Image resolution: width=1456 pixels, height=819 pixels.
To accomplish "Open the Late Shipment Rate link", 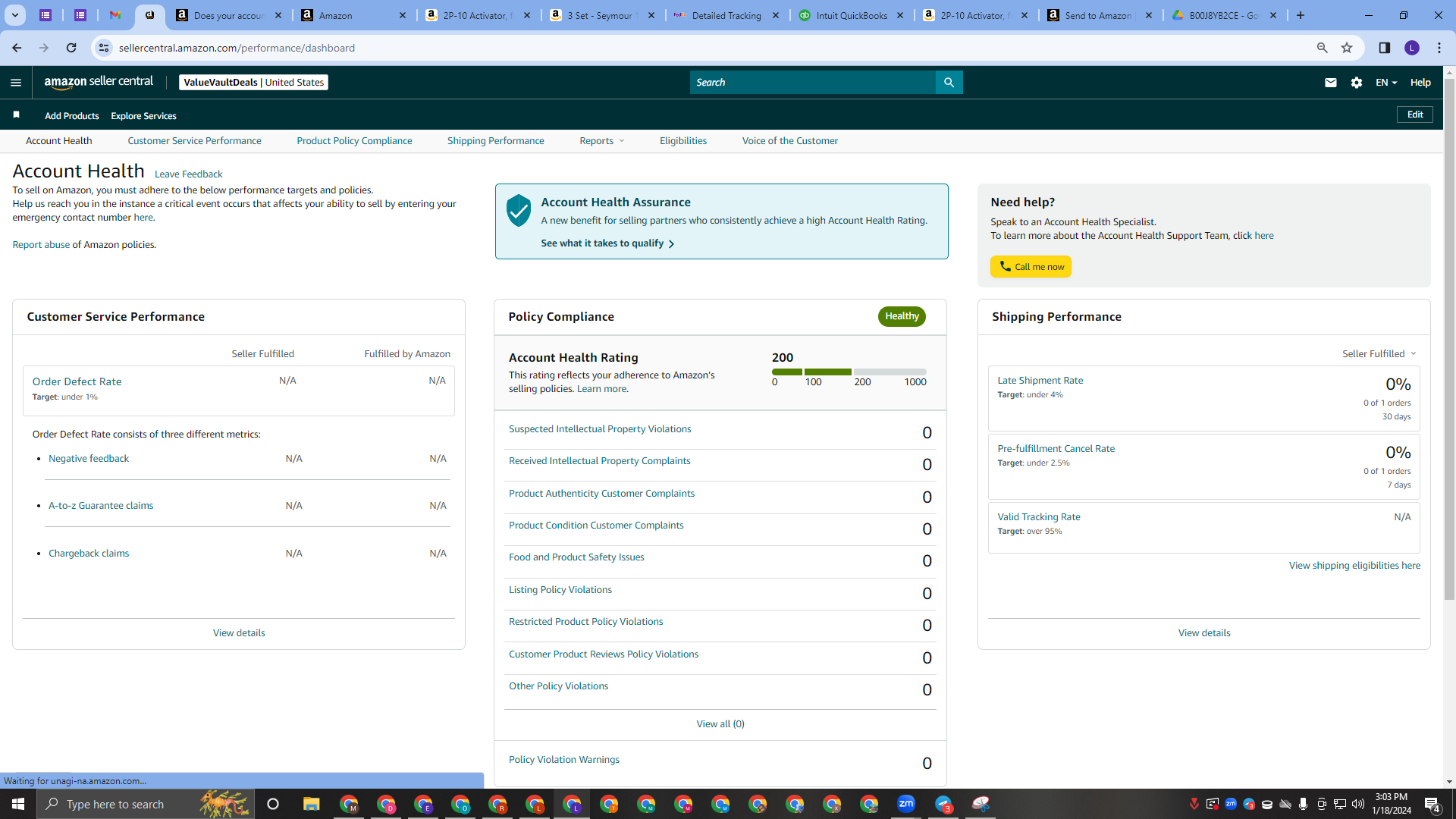I will [1040, 381].
